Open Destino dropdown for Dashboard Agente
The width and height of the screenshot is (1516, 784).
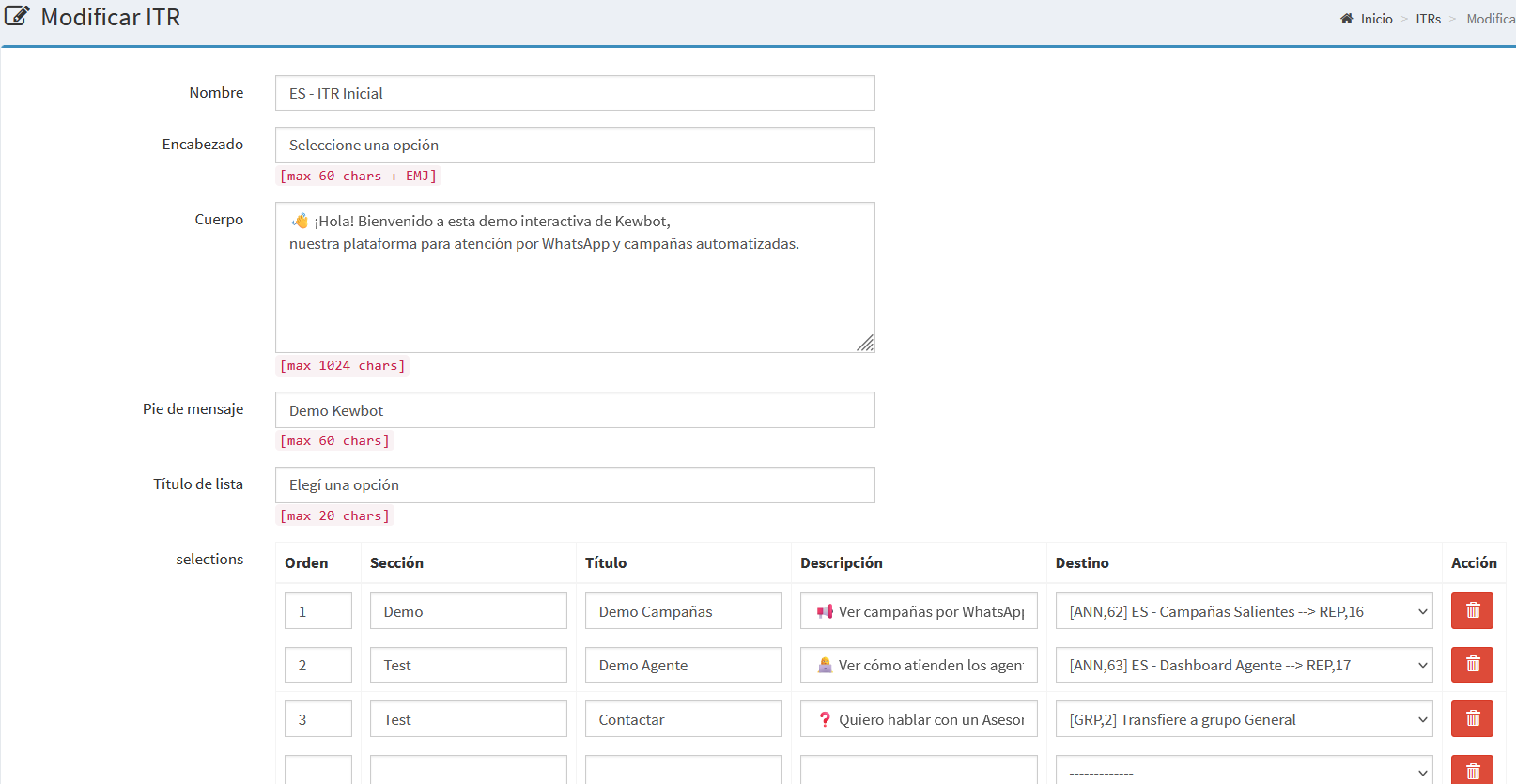pyautogui.click(x=1244, y=665)
